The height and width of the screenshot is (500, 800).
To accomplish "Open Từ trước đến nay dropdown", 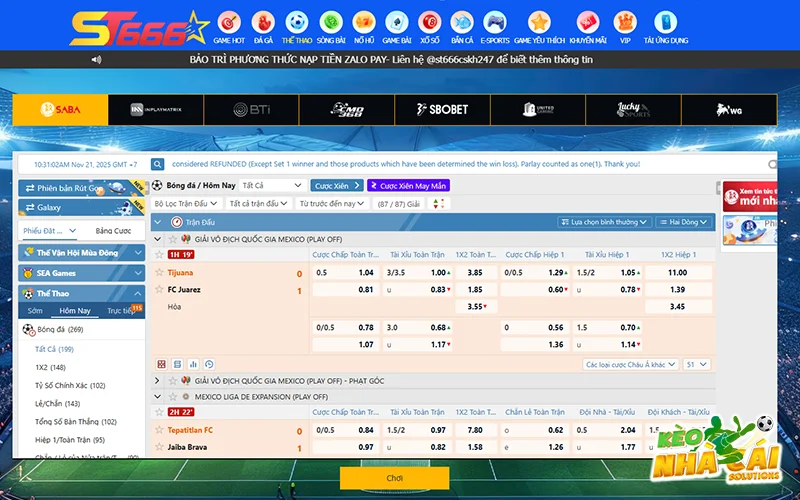I will [332, 204].
